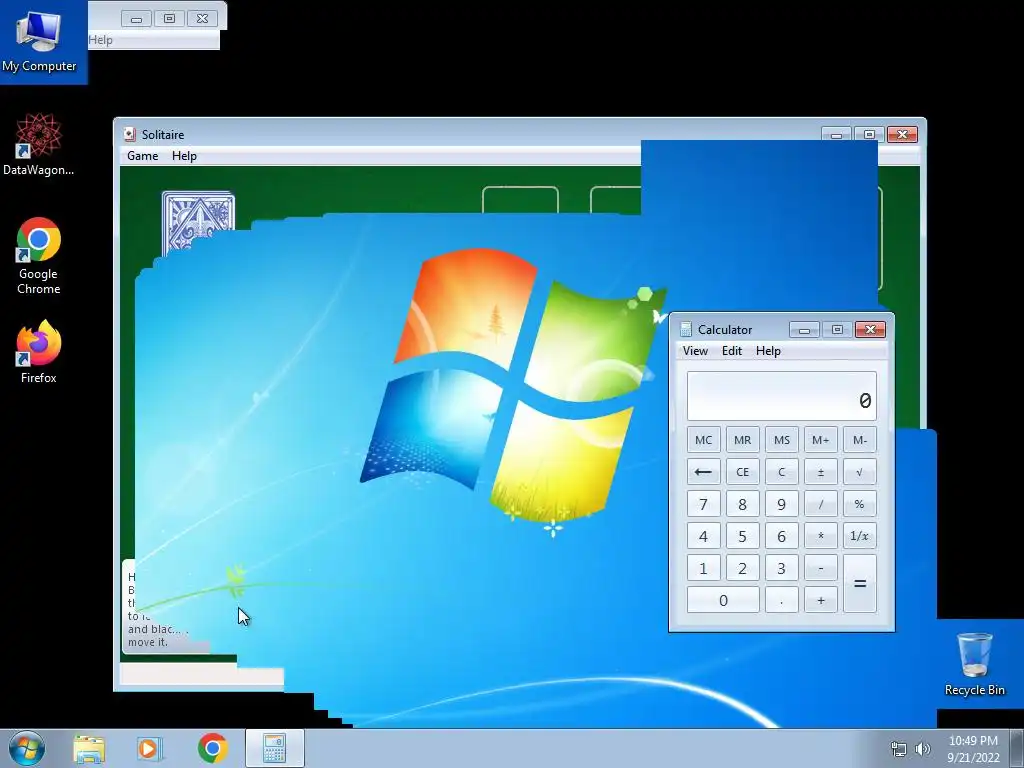1024x768 pixels.
Task: Click the 1 digit button
Action: coord(703,568)
